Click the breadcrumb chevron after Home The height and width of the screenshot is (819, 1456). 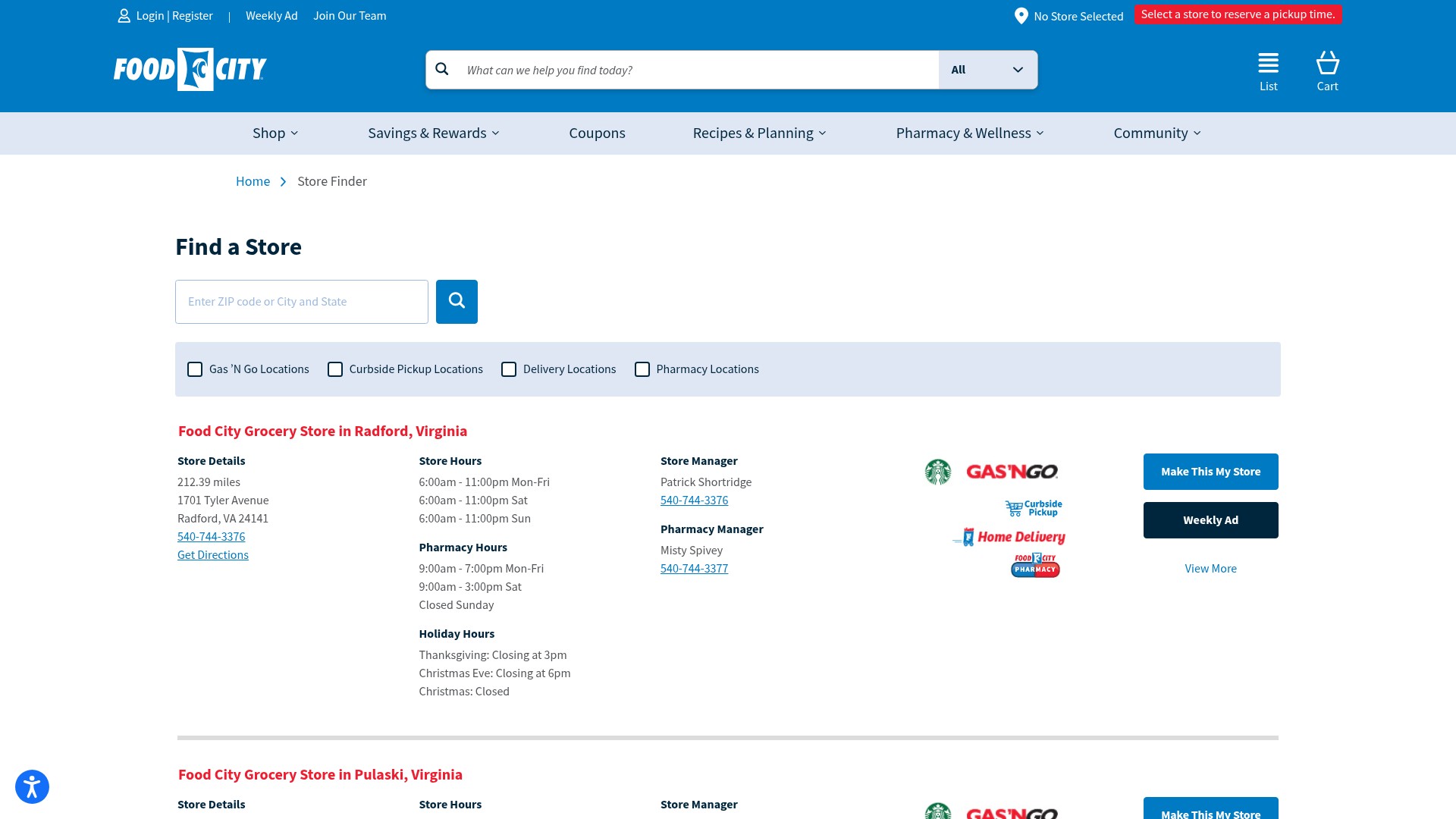[x=283, y=182]
